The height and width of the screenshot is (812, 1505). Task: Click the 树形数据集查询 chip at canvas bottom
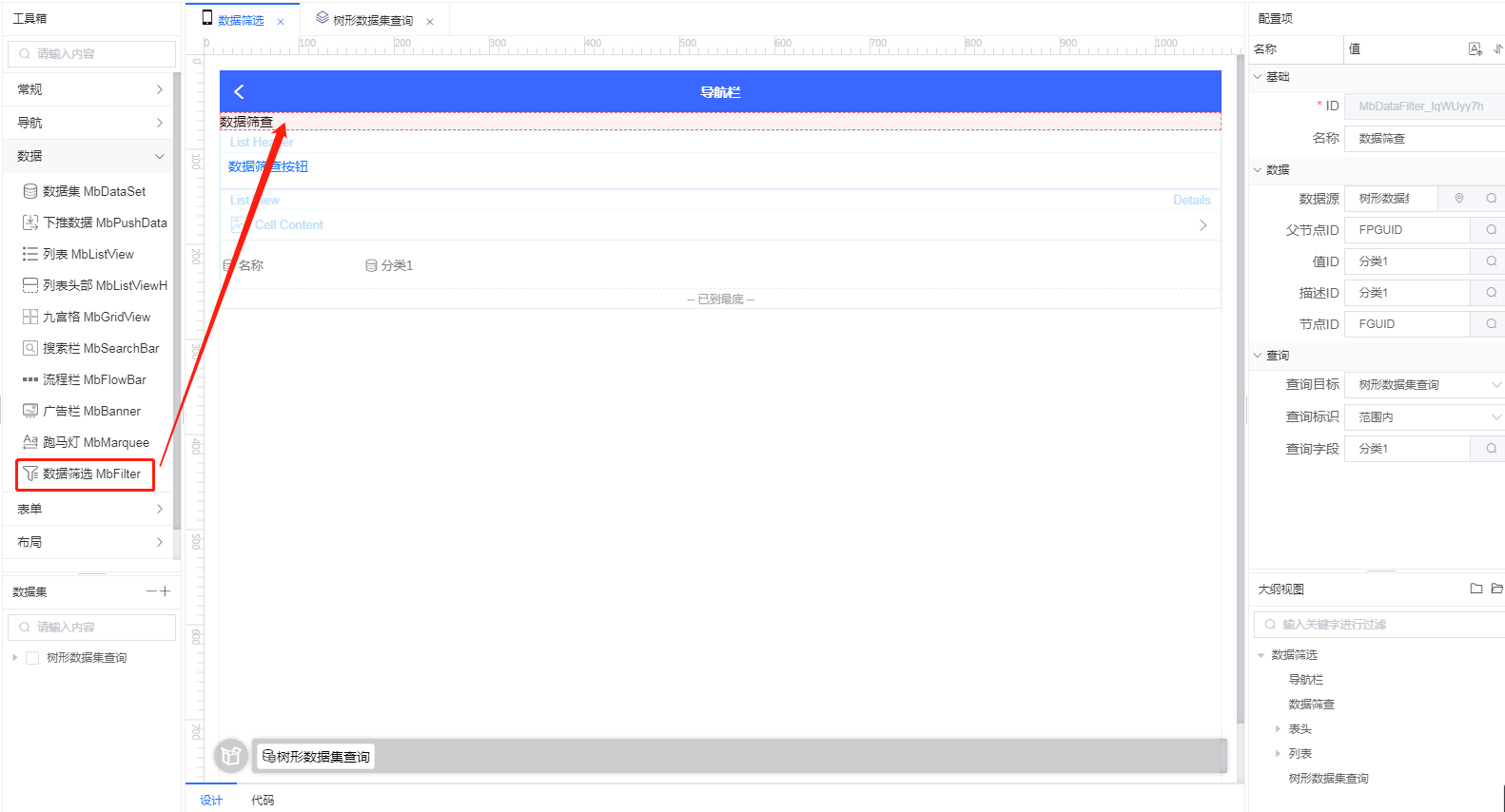[316, 757]
